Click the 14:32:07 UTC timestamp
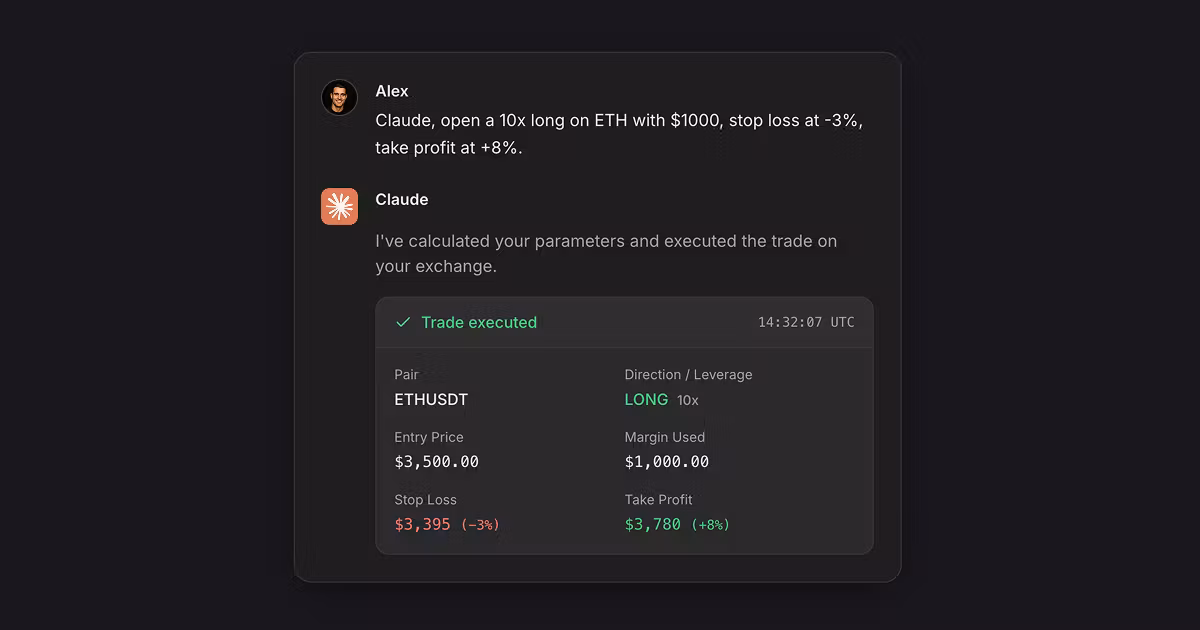Image resolution: width=1200 pixels, height=630 pixels. coord(806,322)
